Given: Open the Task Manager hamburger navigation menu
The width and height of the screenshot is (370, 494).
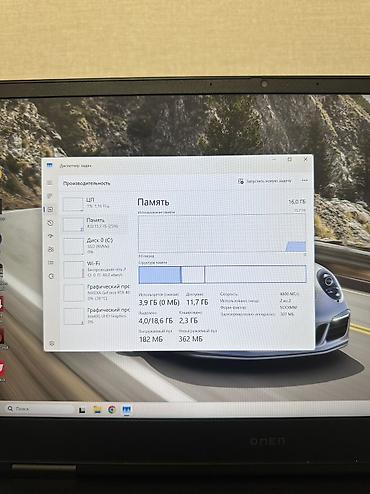Looking at the screenshot, I should [50, 183].
